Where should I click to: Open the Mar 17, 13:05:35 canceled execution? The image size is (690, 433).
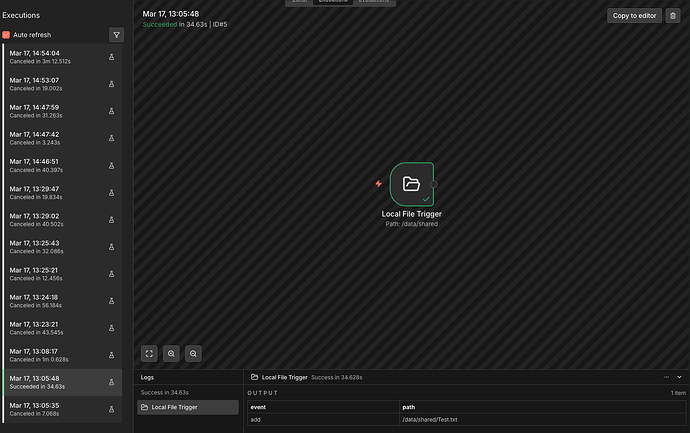(x=62, y=409)
